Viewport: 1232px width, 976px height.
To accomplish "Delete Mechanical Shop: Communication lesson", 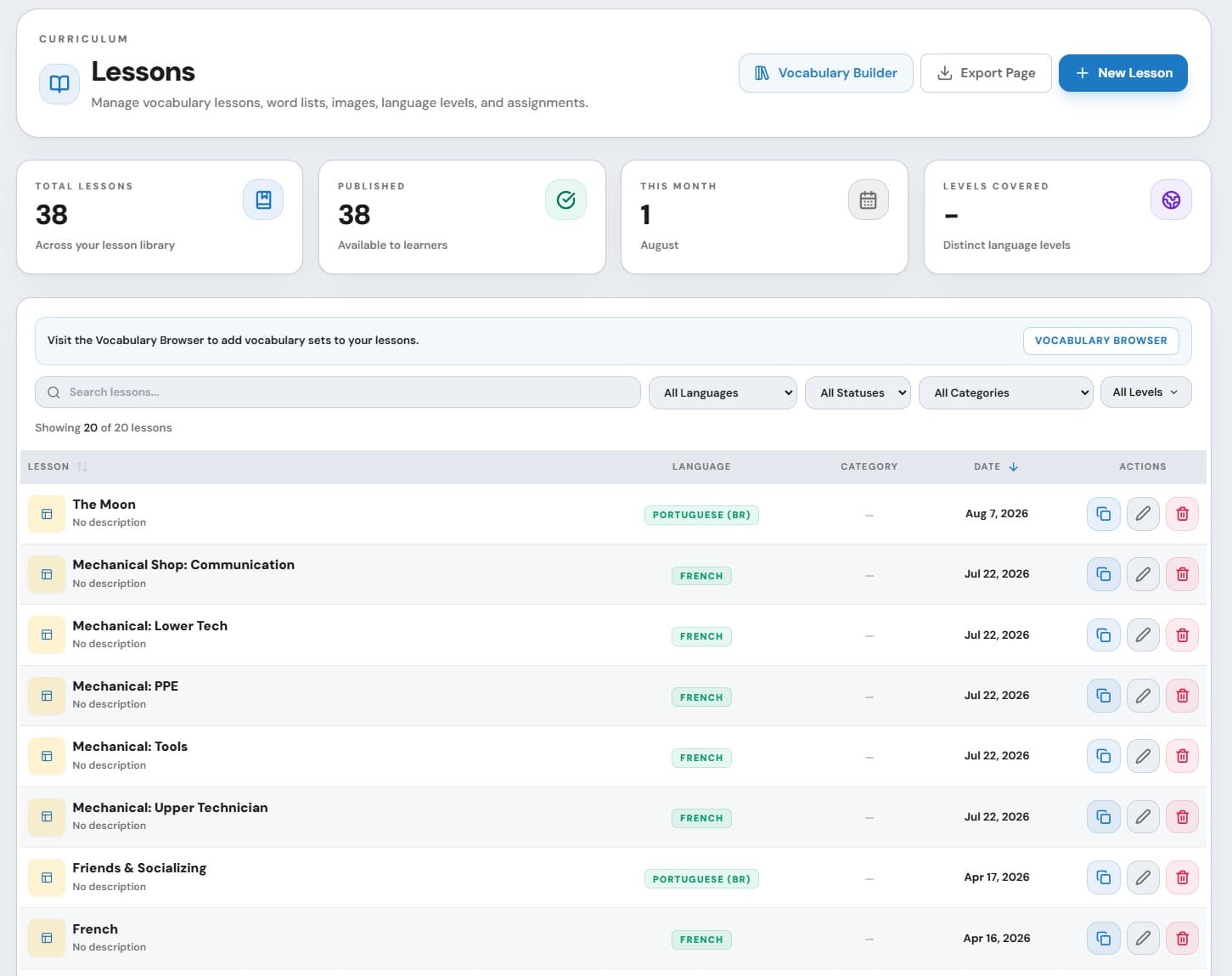I will coord(1182,574).
